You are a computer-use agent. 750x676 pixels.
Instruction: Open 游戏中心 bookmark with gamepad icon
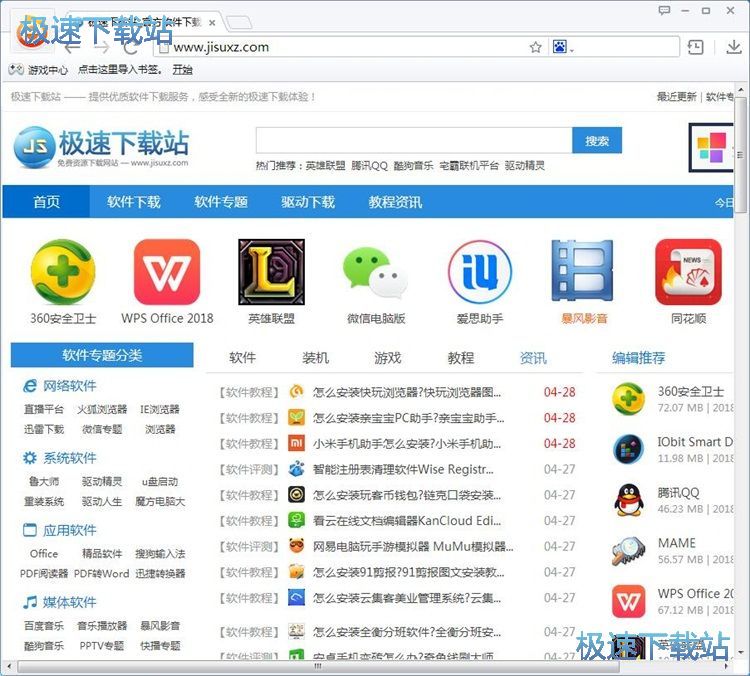[x=38, y=70]
